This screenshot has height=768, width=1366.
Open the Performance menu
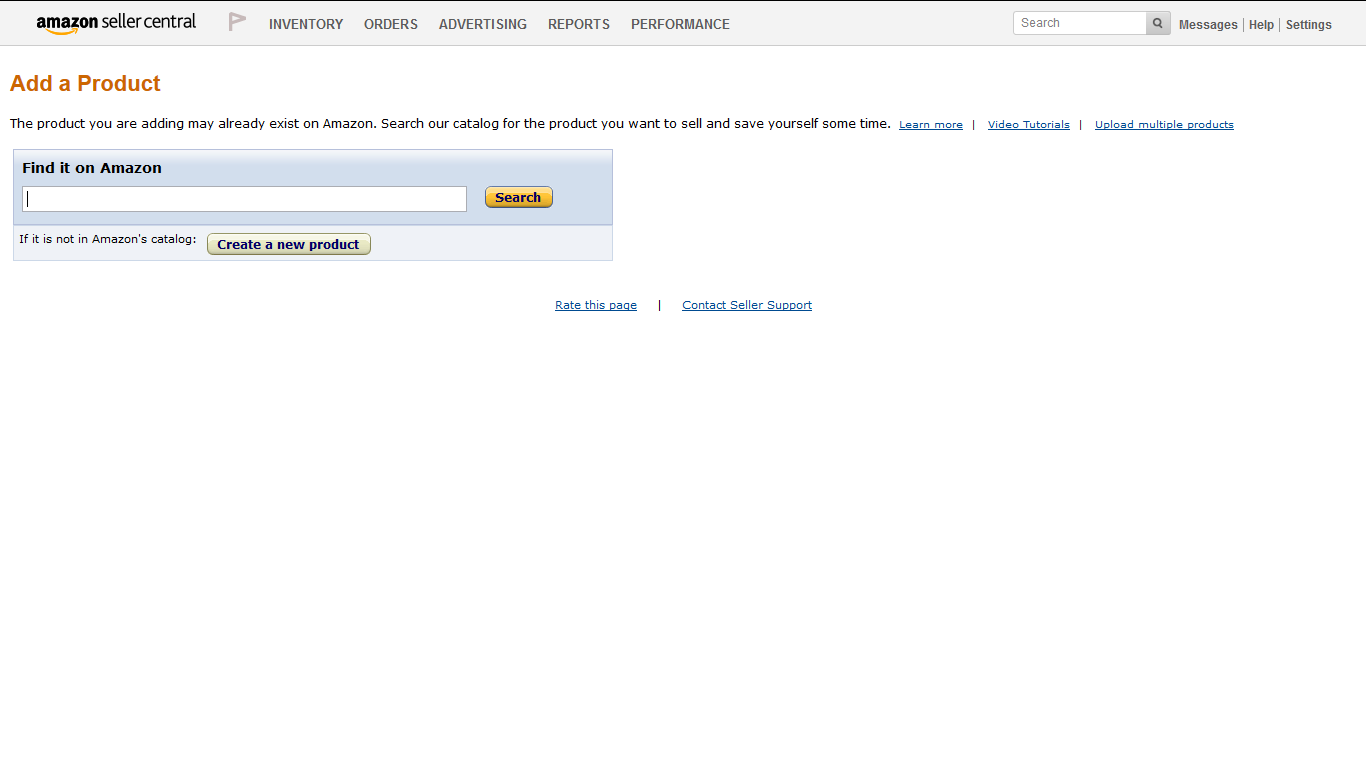tap(680, 24)
